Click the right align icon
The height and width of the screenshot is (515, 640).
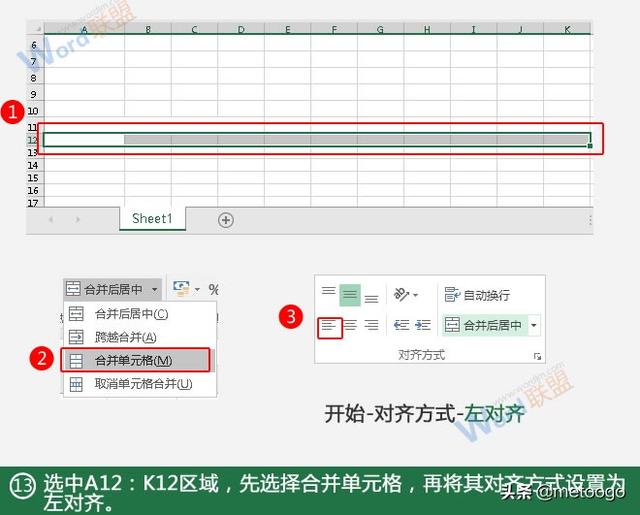(371, 325)
